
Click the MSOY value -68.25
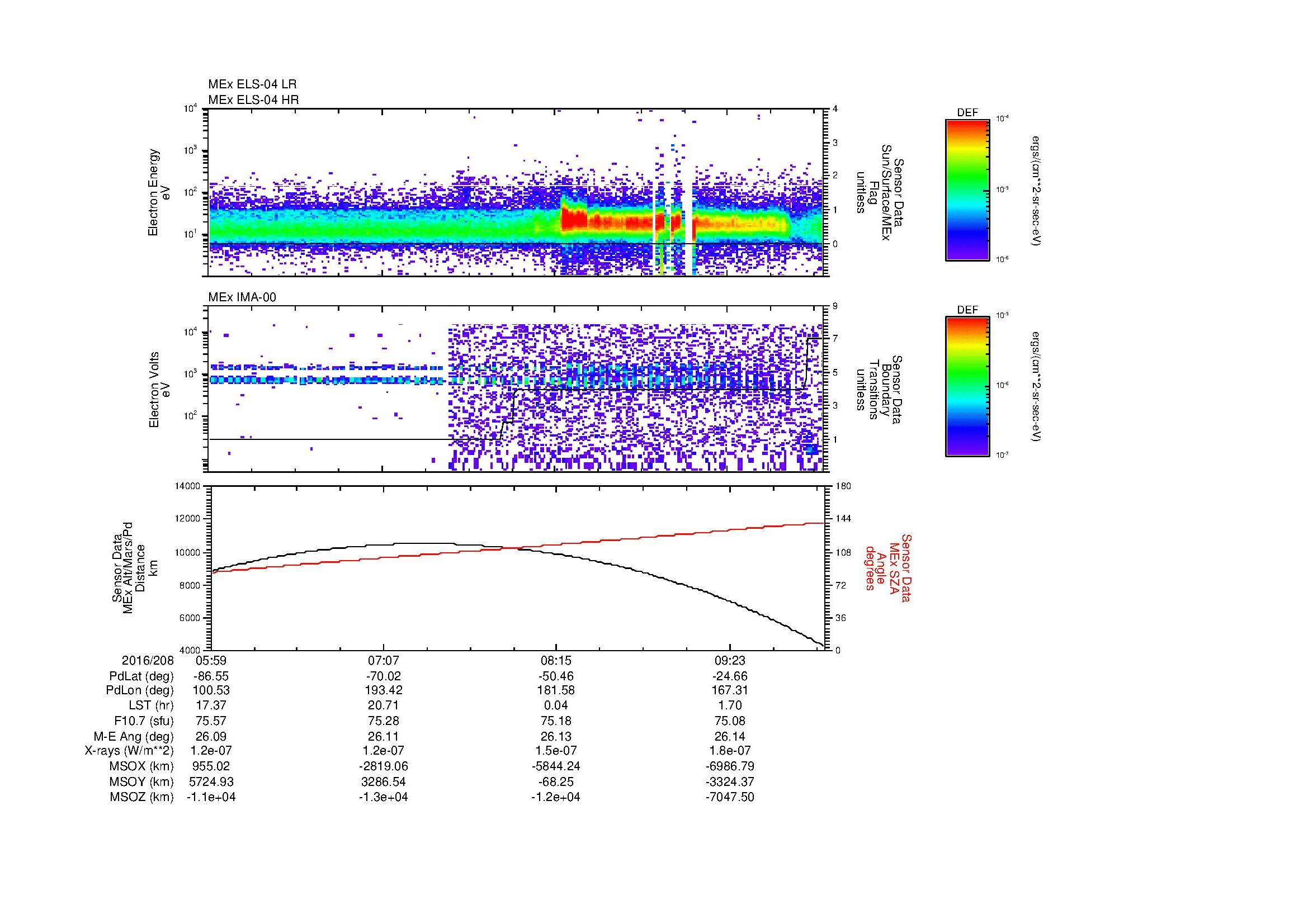(556, 781)
